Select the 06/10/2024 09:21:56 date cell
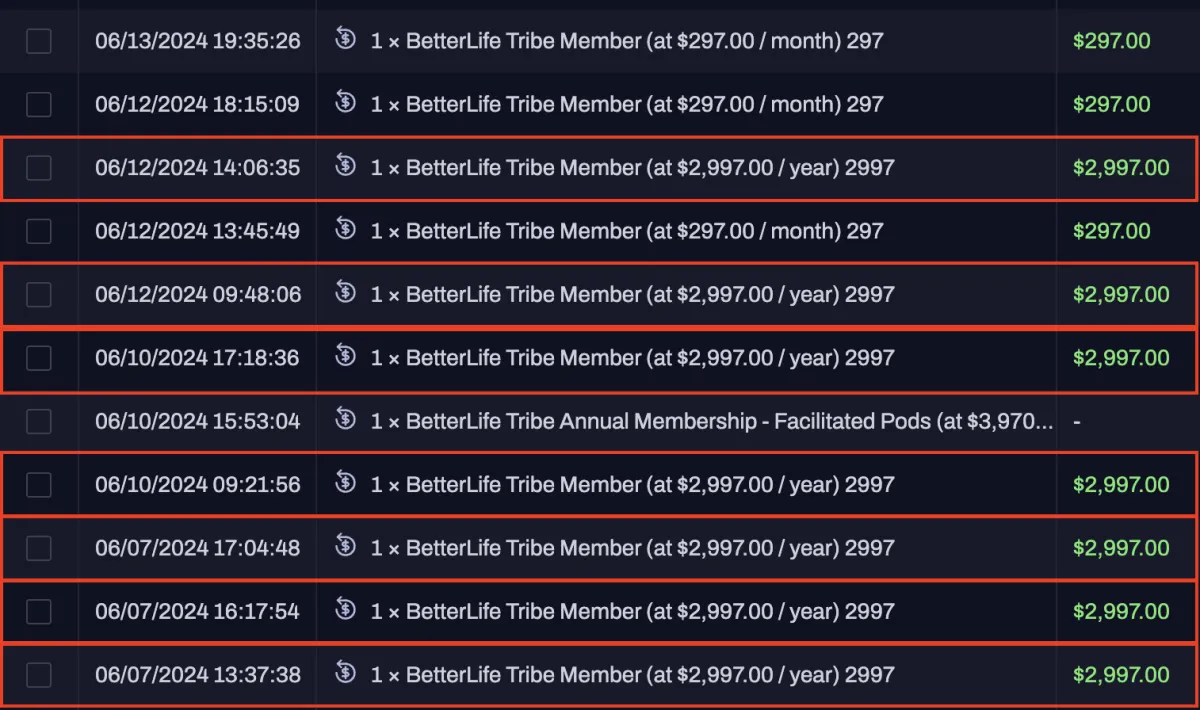The height and width of the screenshot is (710, 1200). tap(198, 485)
